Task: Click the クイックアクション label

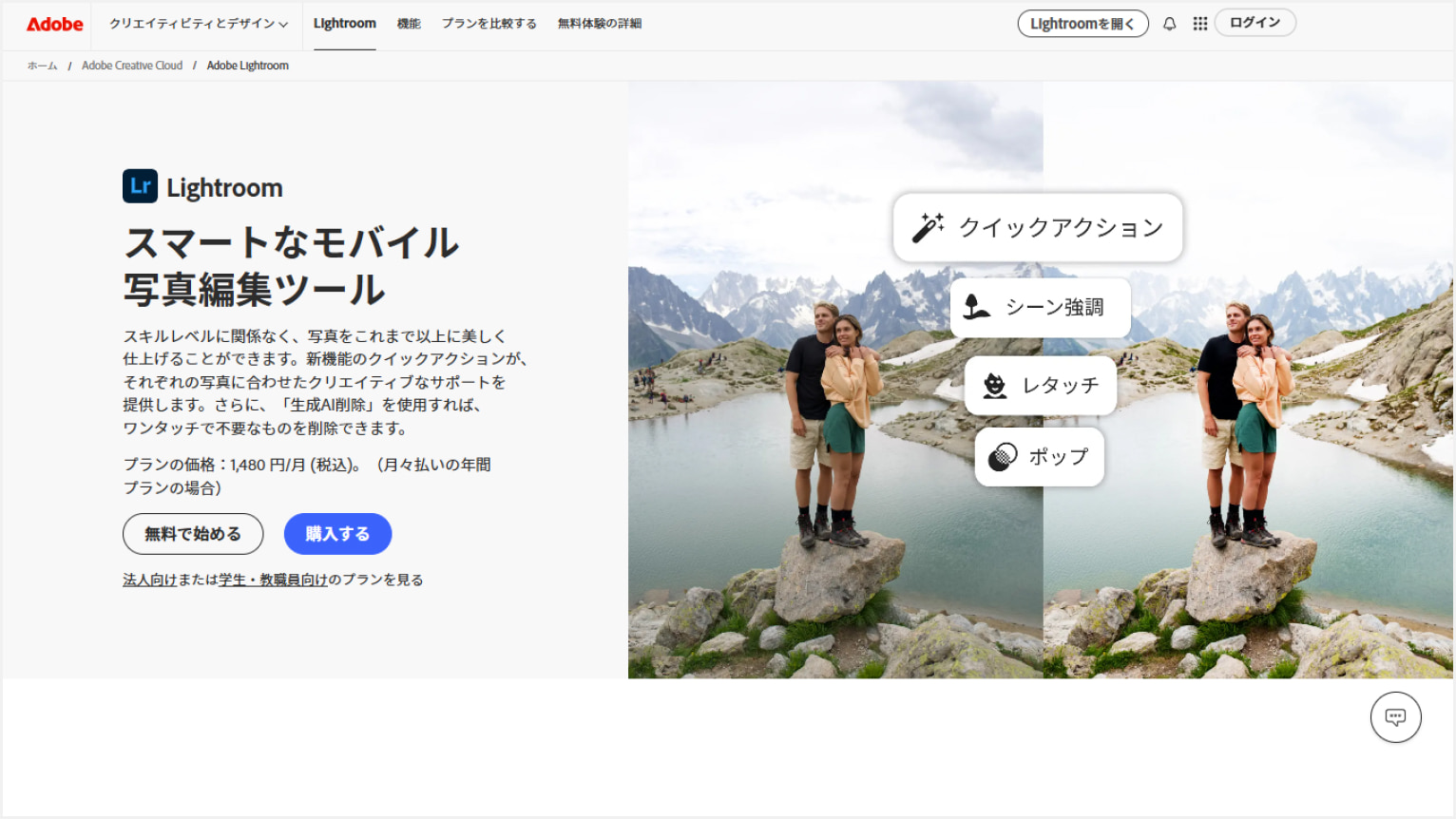Action: 1061,227
